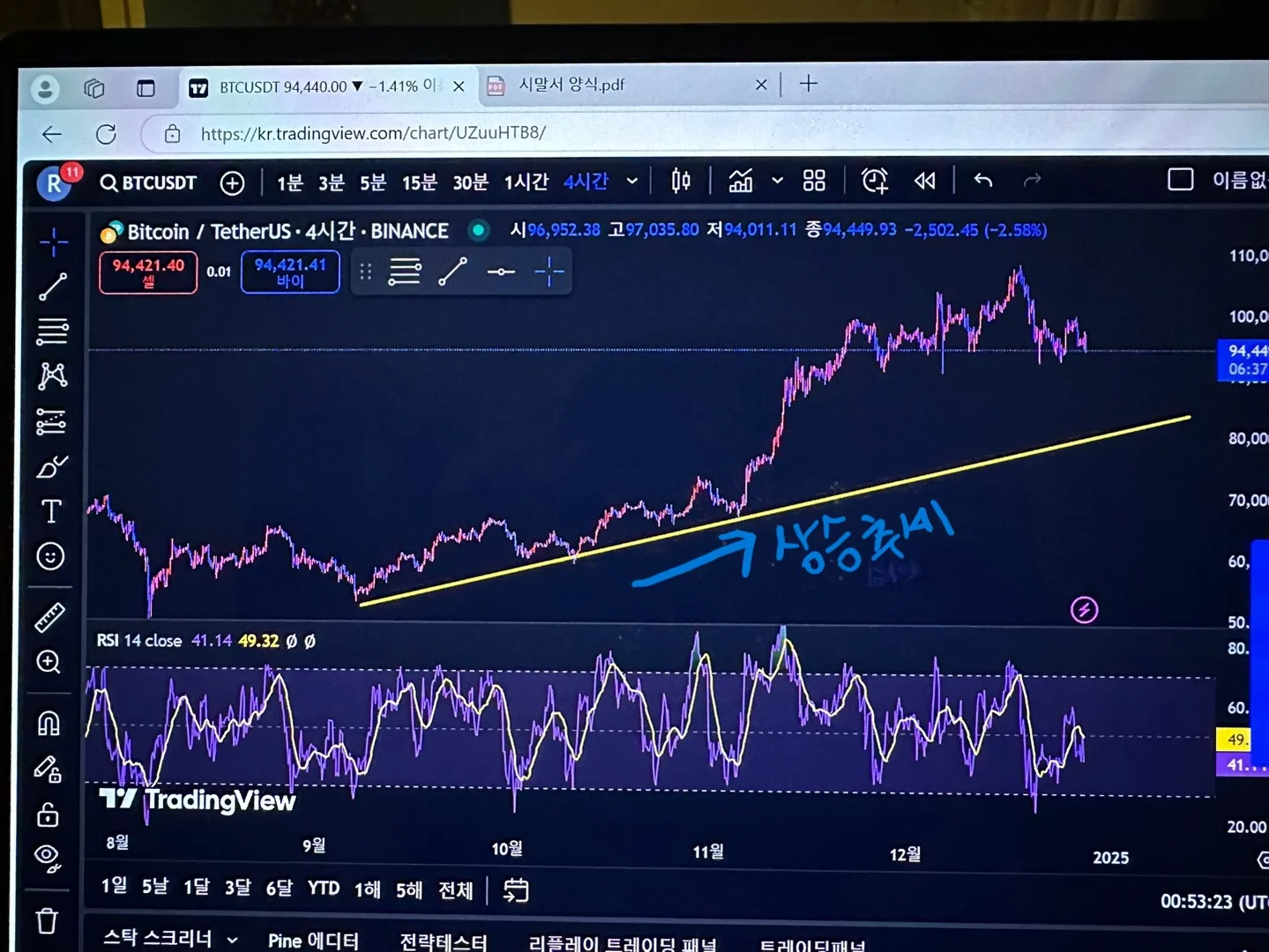Create a price alert
The image size is (1269, 952).
pyautogui.click(x=874, y=181)
